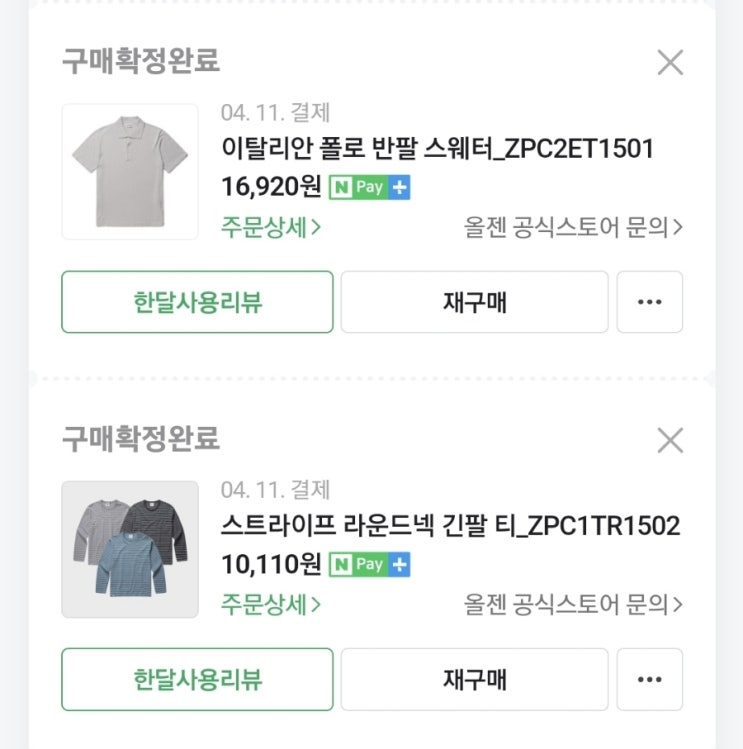Dismiss the stripe round-neck tee order card
Image resolution: width=743 pixels, height=749 pixels.
[x=670, y=440]
